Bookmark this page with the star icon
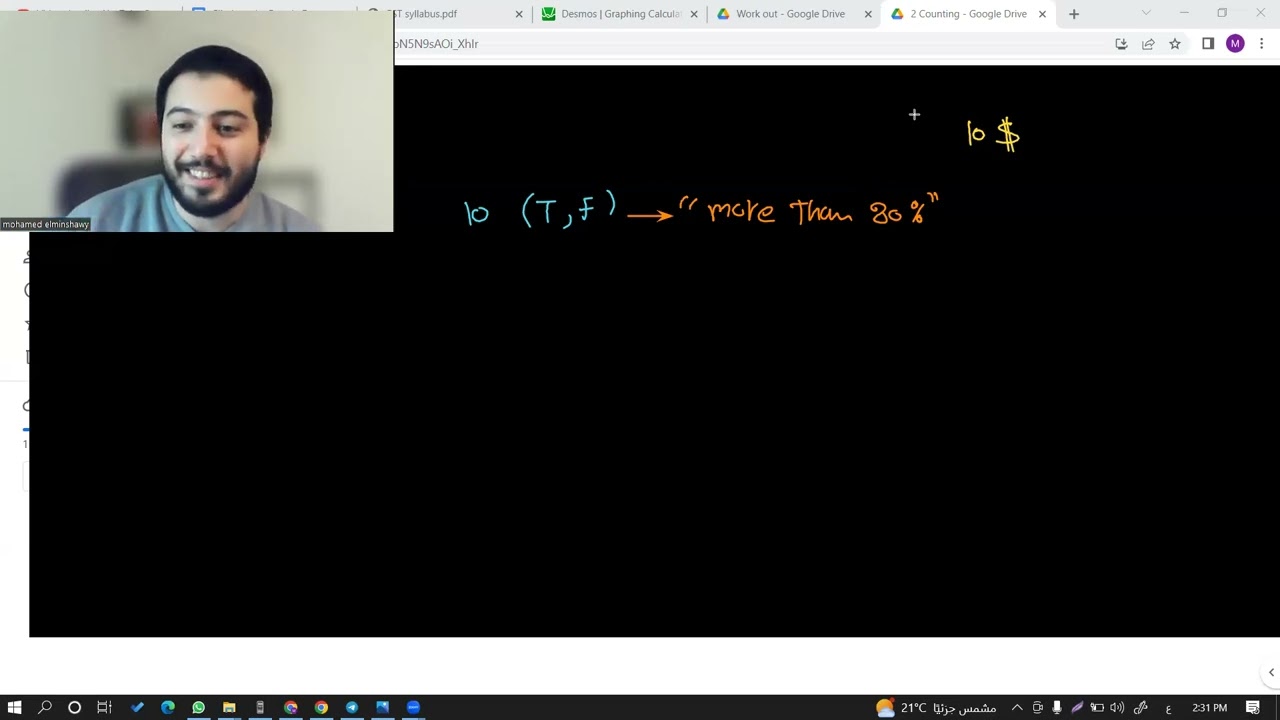This screenshot has width=1280, height=720. [x=1175, y=44]
